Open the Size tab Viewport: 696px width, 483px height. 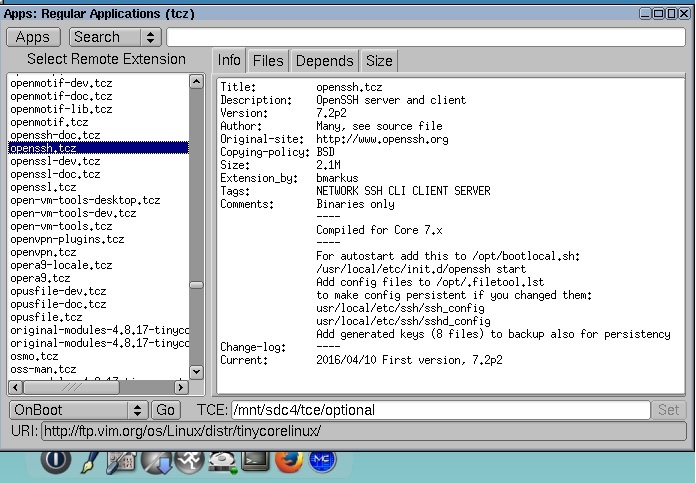379,60
